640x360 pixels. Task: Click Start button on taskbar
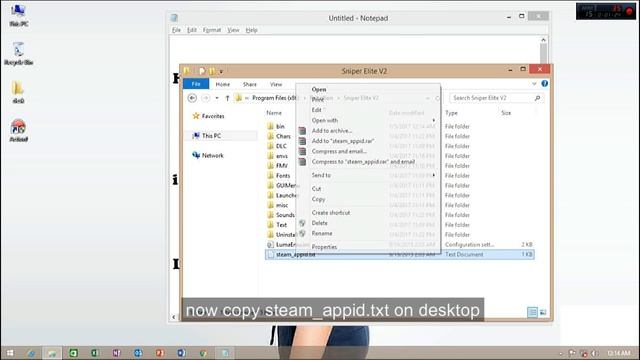click(x=10, y=353)
